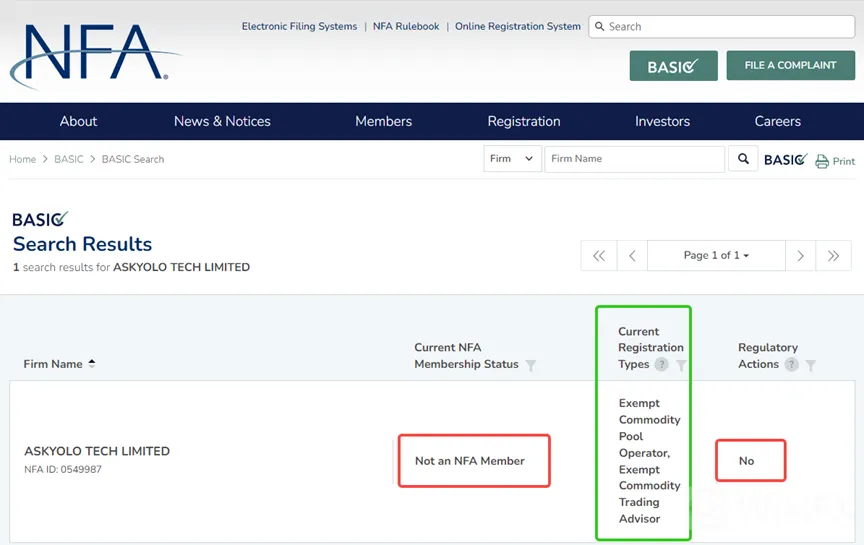The image size is (864, 545).
Task: Click Exempt Commodity Pool Operator text
Action: [649, 428]
